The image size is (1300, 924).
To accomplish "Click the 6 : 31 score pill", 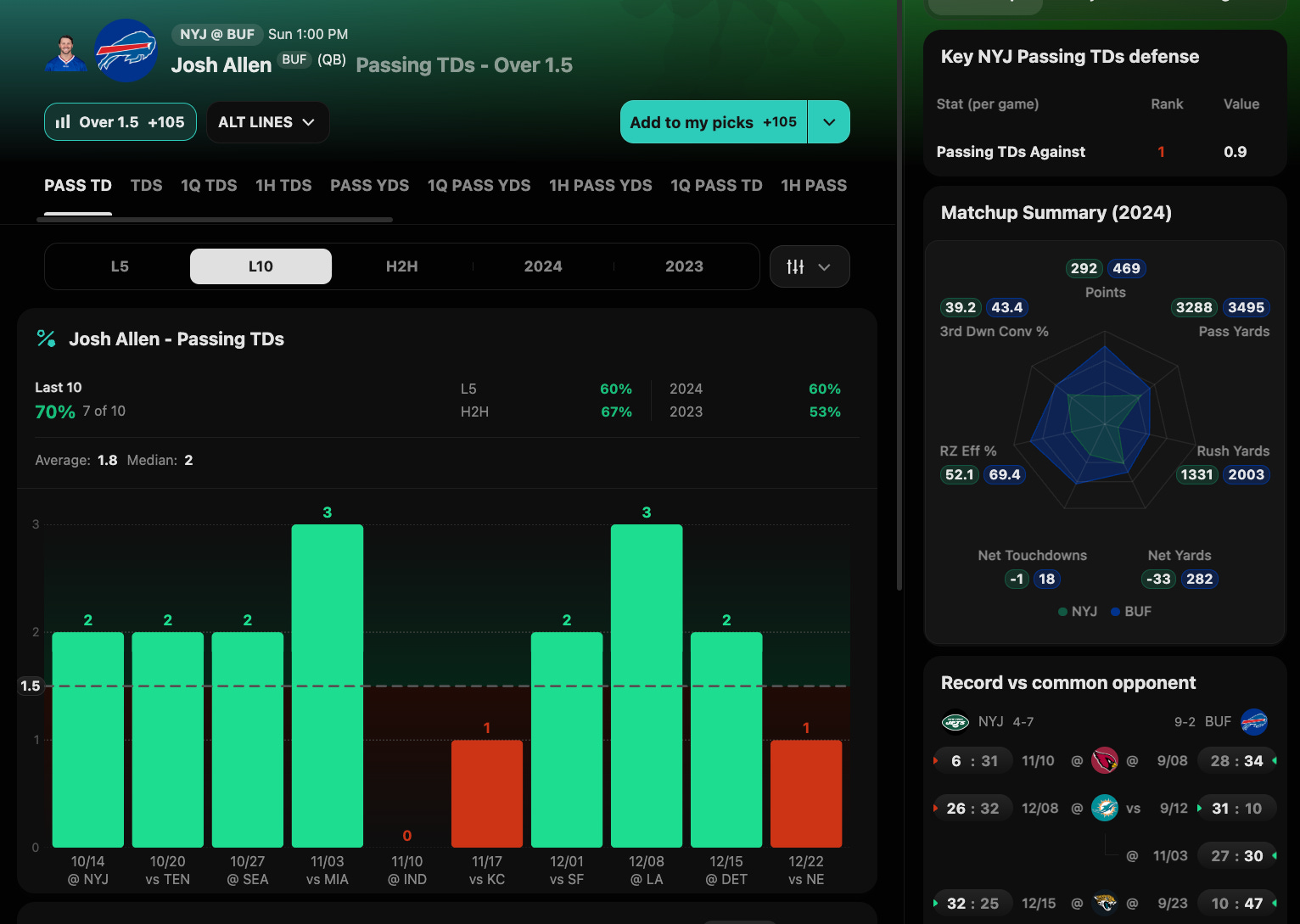I will click(972, 761).
